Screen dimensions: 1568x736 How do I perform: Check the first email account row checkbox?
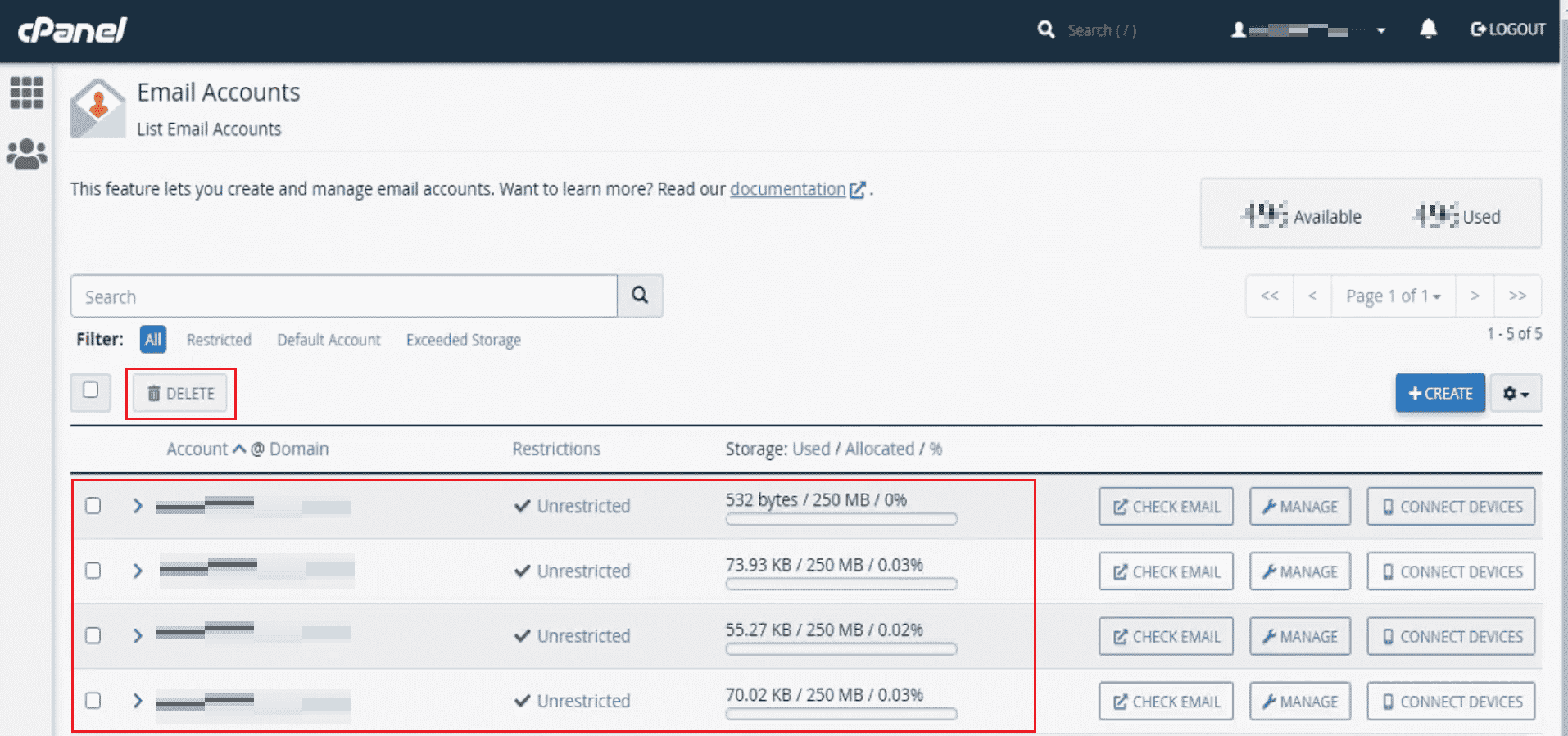[93, 506]
